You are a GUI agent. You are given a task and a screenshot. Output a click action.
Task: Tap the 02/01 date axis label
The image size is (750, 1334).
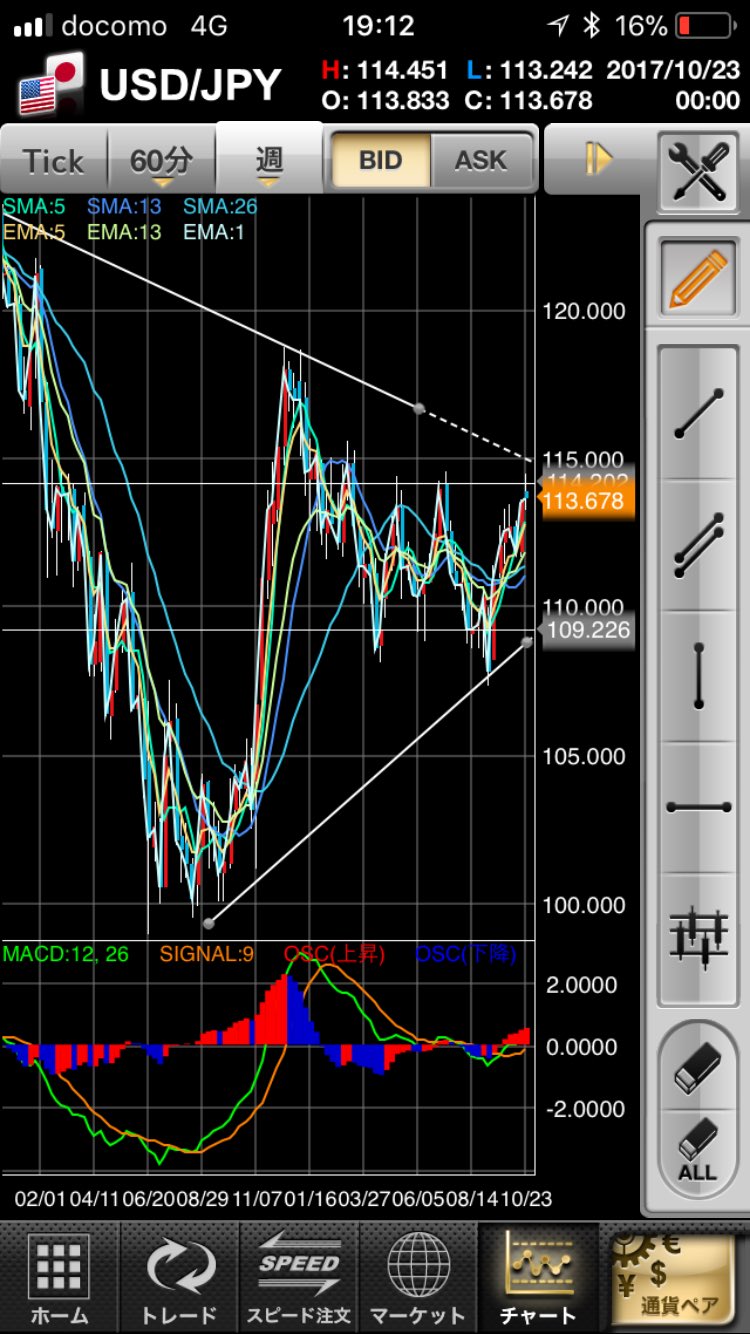(x=41, y=1198)
